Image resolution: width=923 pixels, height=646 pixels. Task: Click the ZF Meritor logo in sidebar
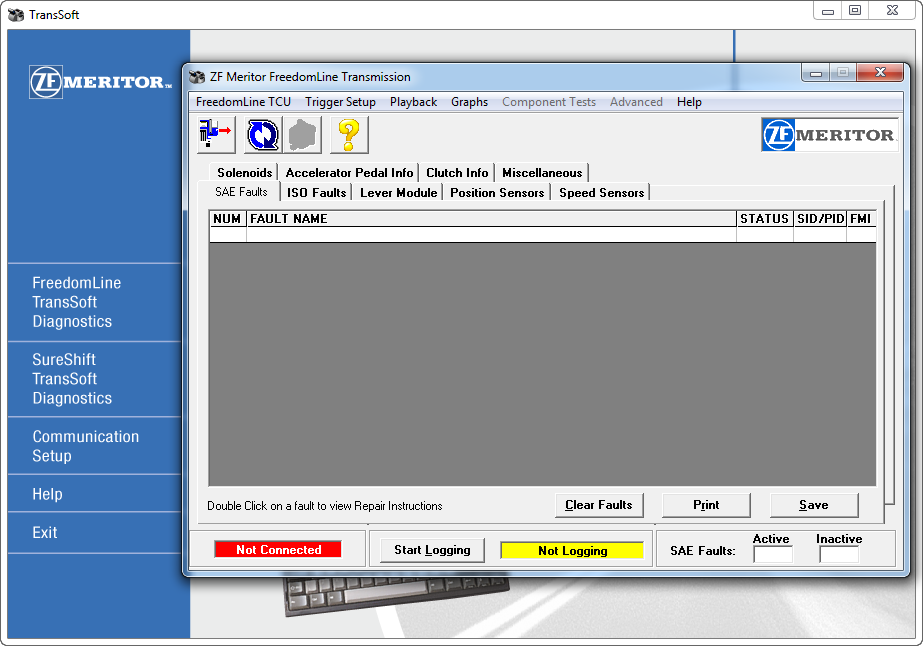tap(101, 82)
